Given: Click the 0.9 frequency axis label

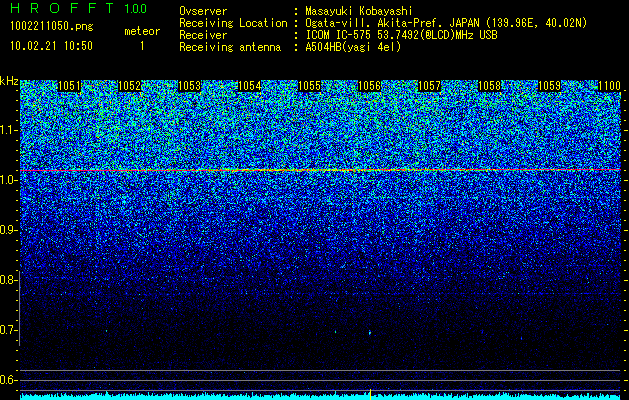Looking at the screenshot, I should coord(9,230).
